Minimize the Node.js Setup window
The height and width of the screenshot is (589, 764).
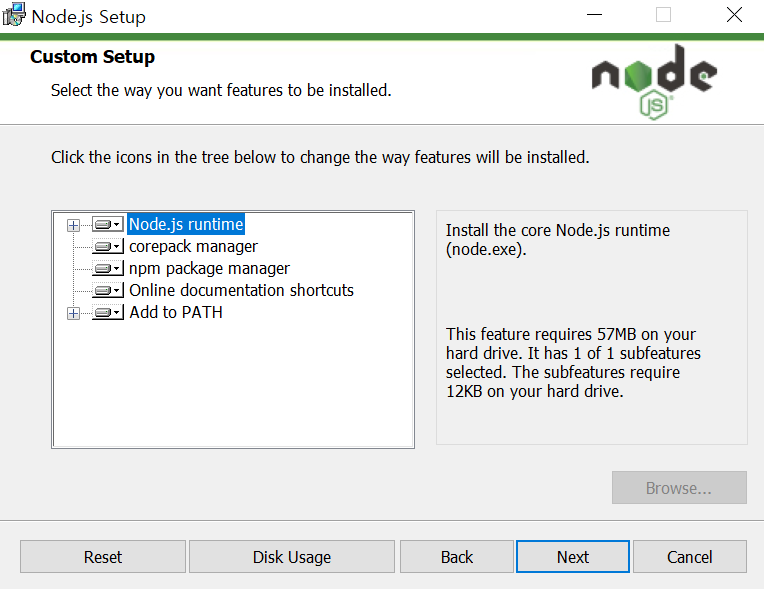pos(594,15)
